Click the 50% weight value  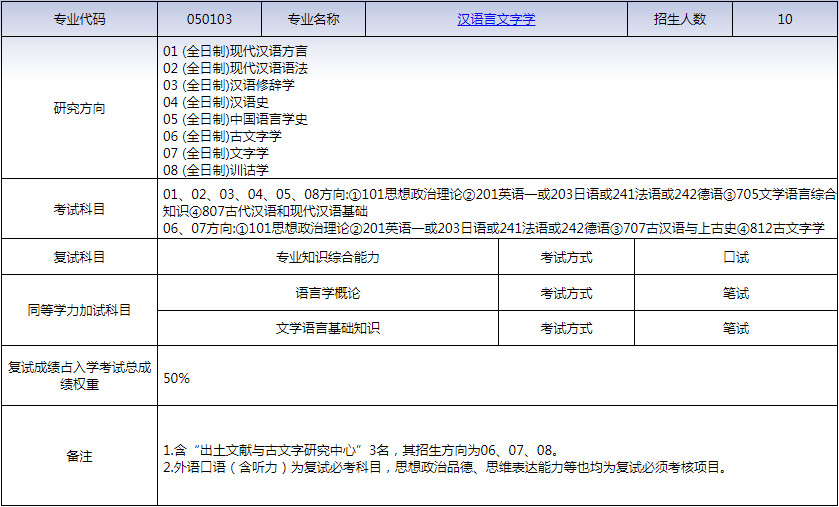coord(177,378)
